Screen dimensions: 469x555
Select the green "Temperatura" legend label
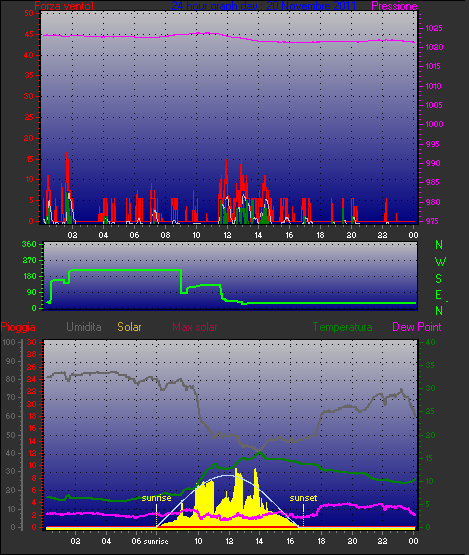pyautogui.click(x=342, y=327)
